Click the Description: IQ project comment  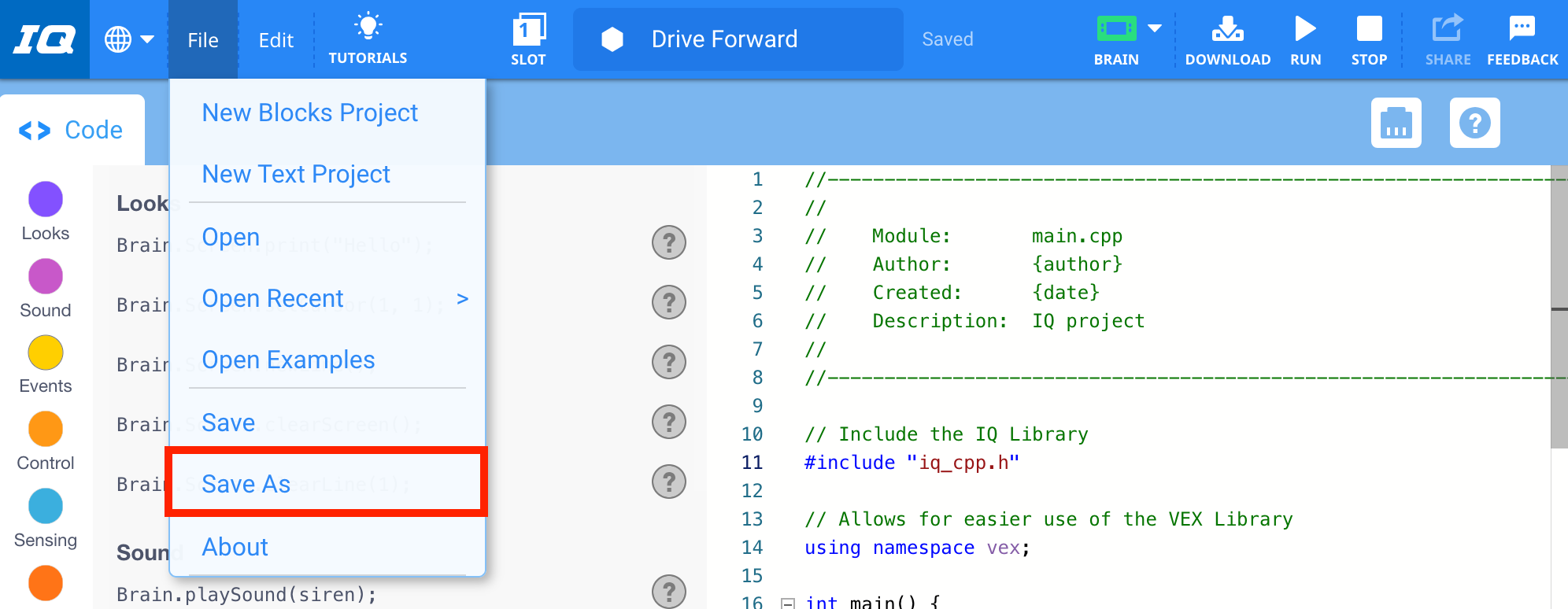click(974, 321)
